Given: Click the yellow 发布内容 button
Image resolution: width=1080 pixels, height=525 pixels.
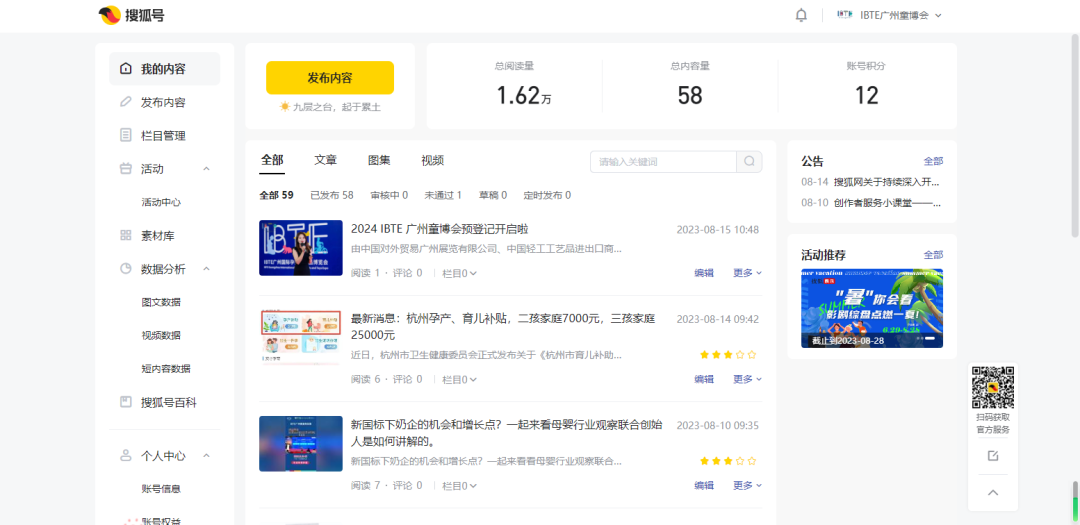Looking at the screenshot, I should pos(330,77).
